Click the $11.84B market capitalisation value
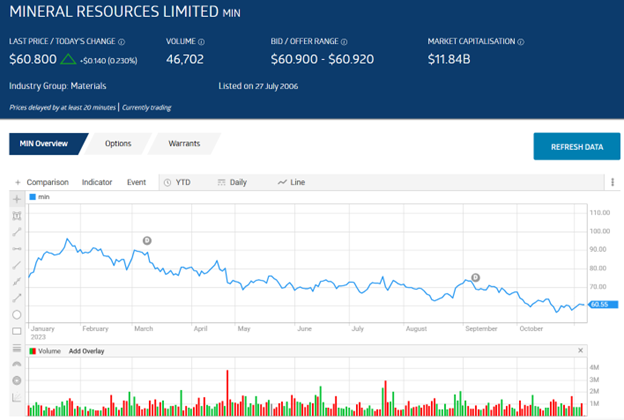The height and width of the screenshot is (420, 624). click(449, 59)
